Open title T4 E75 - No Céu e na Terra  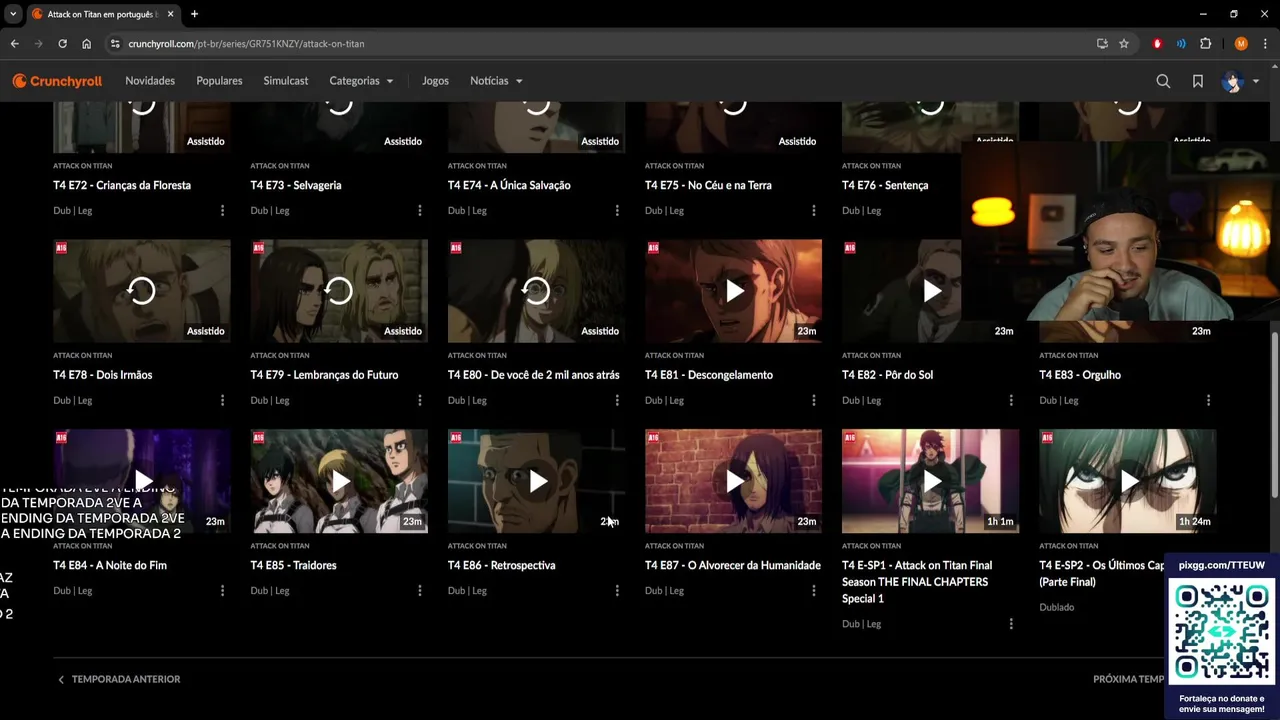708,185
